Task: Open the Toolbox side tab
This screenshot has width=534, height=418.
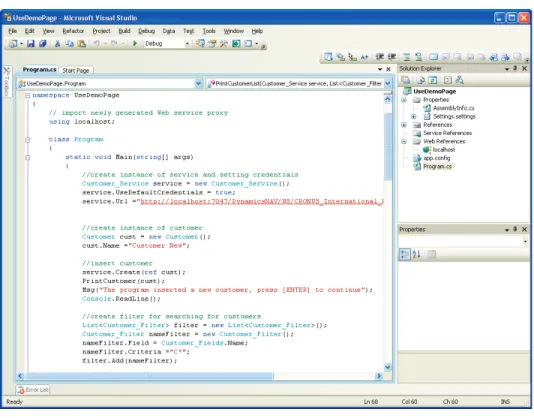Action: click(x=6, y=81)
